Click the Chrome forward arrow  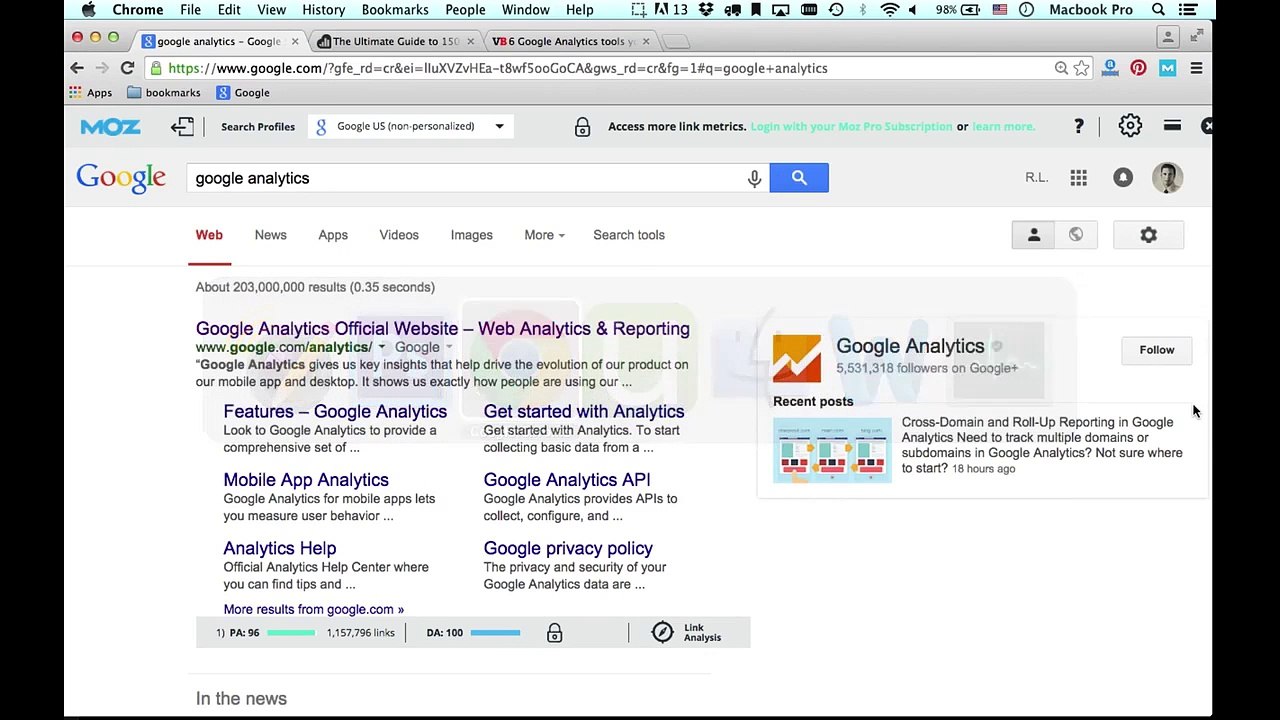click(102, 68)
